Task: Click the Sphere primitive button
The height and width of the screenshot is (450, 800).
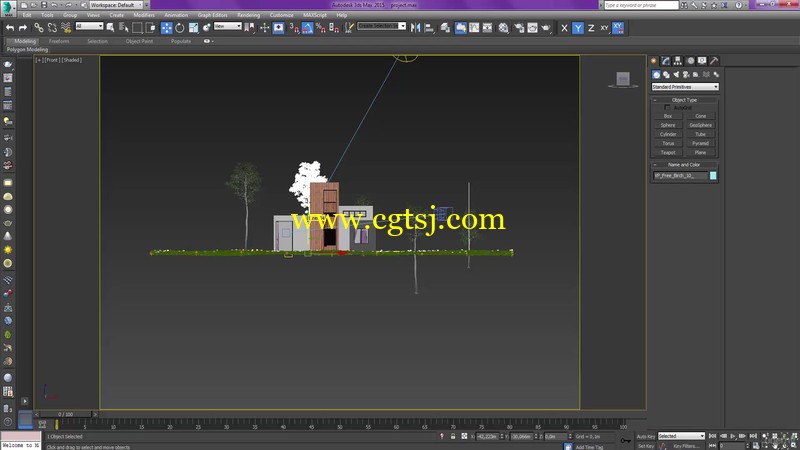Action: (668, 126)
